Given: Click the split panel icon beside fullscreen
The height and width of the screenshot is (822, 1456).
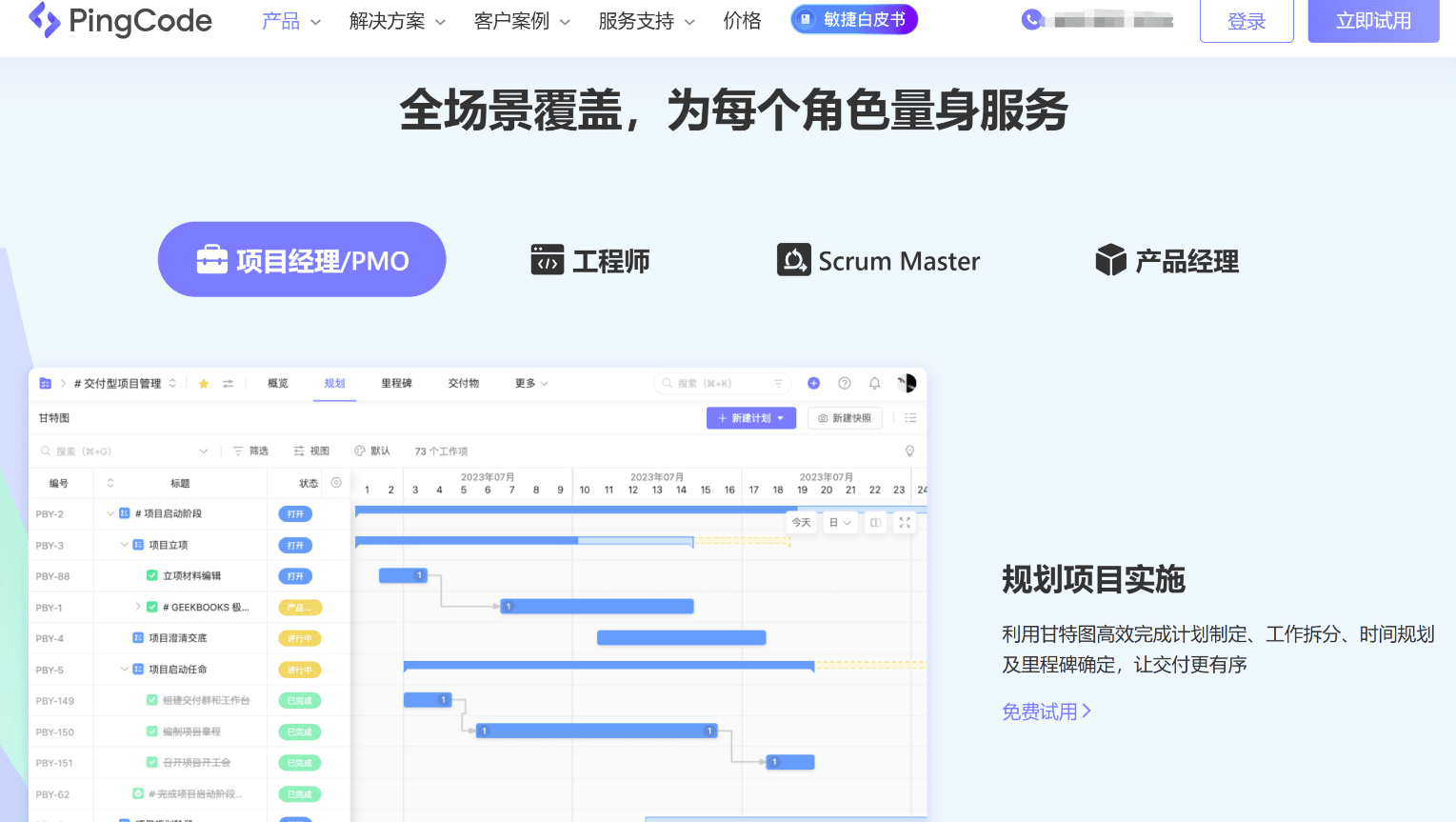Looking at the screenshot, I should 875,523.
